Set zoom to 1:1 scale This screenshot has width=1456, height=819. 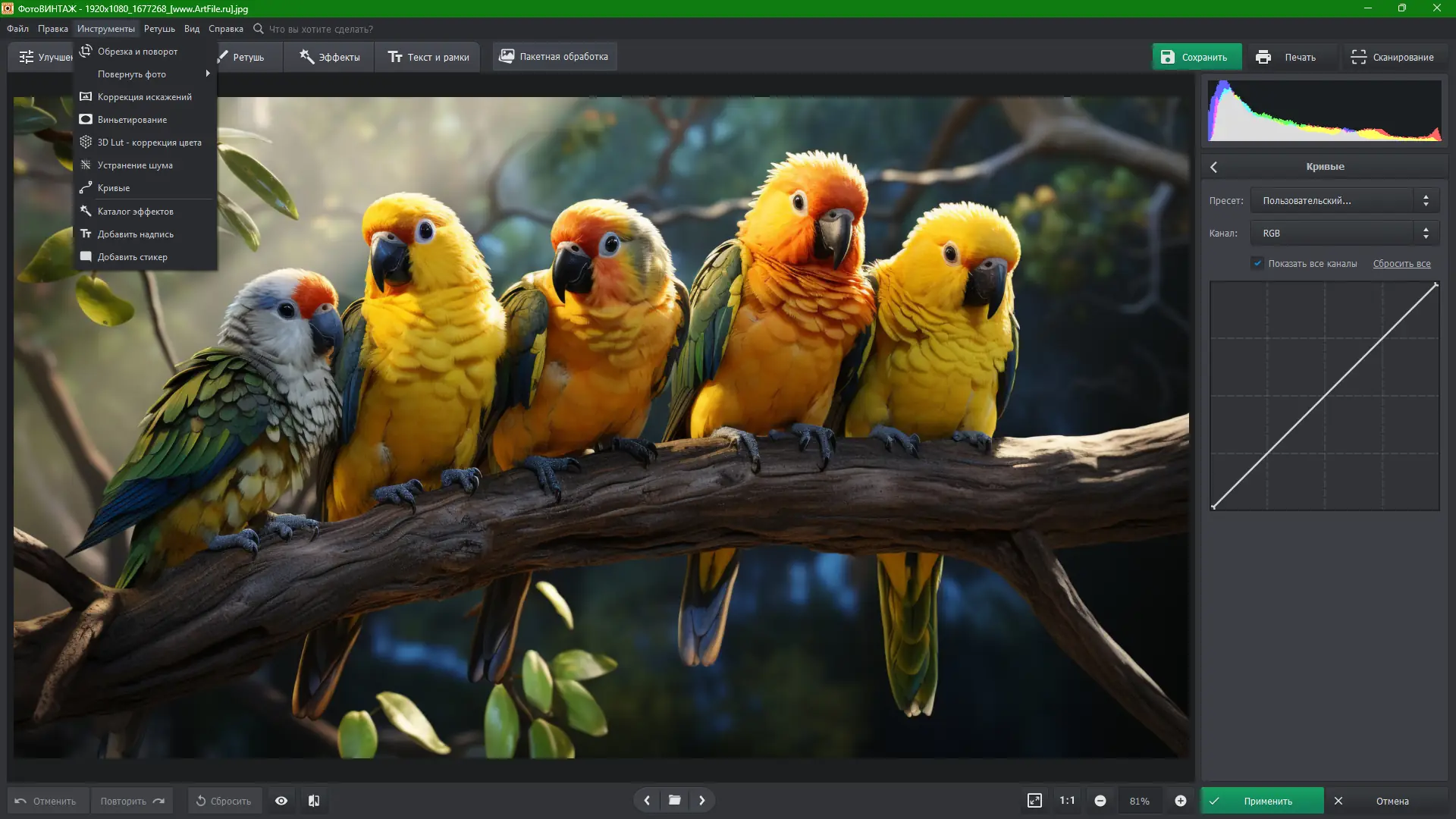point(1067,801)
